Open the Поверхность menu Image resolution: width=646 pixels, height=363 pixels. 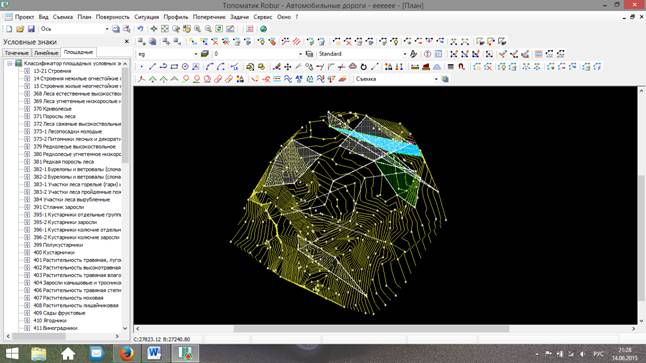[x=112, y=17]
